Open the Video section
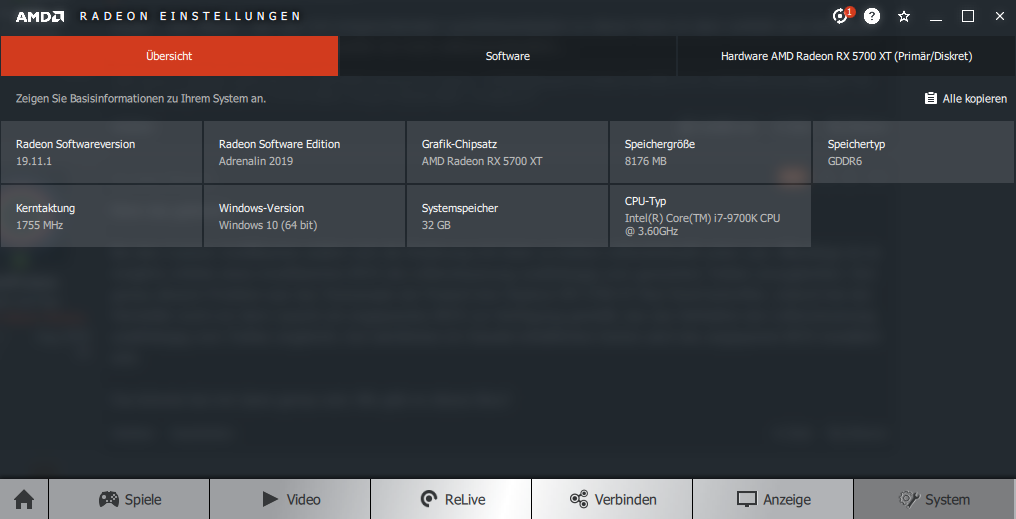Viewport: 1016px width, 519px height. (x=290, y=500)
